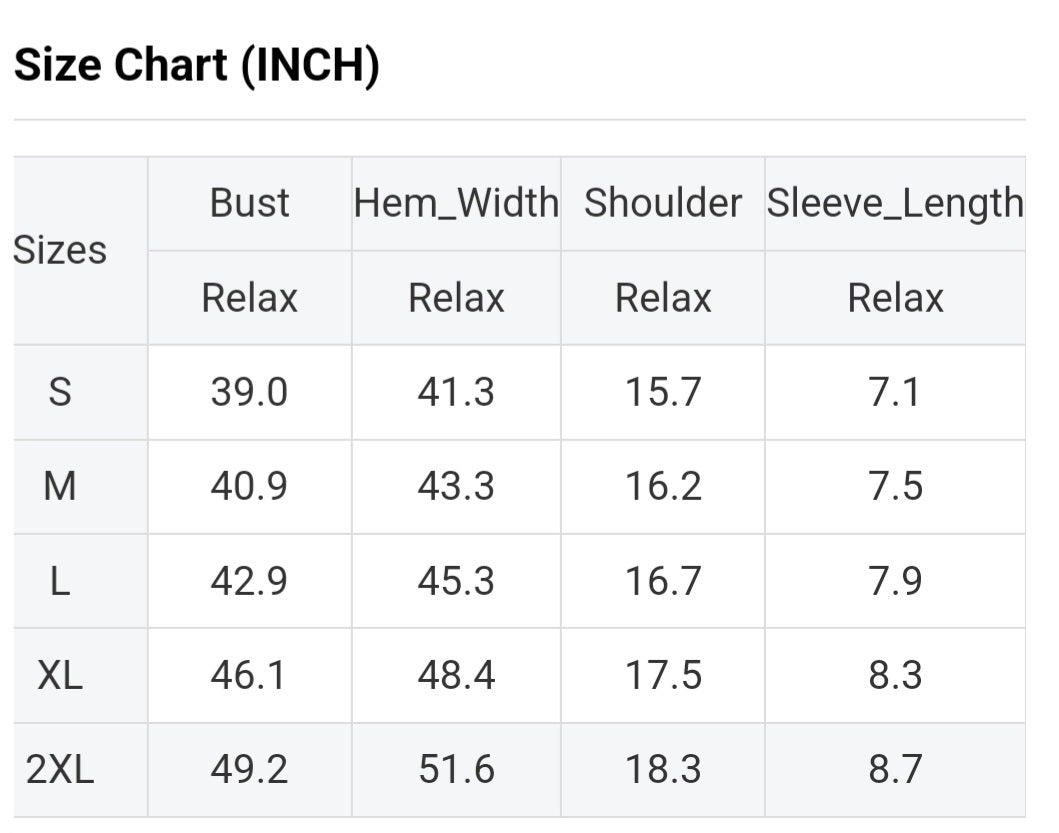Screen dimensions: 1059x833
Task: Select the Hem_Width column header
Action: tap(456, 203)
